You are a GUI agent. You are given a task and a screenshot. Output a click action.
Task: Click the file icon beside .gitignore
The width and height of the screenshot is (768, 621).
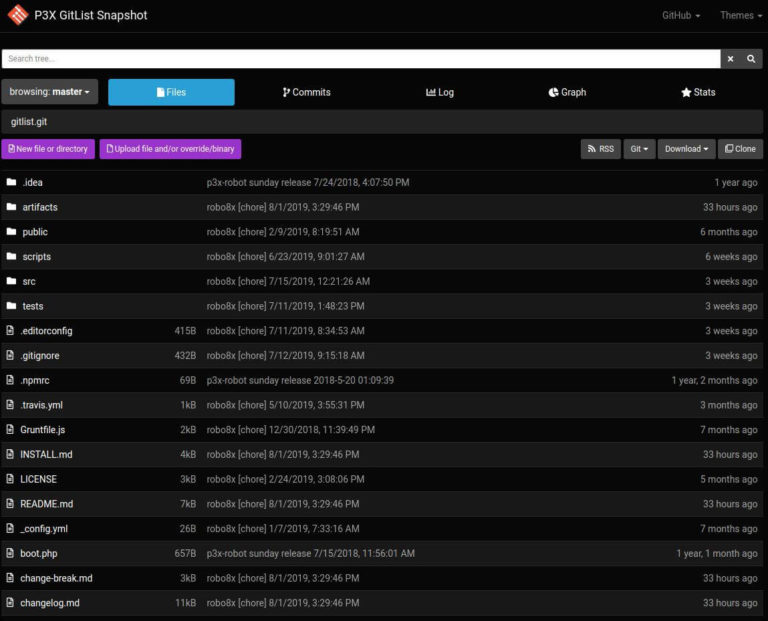pos(10,355)
